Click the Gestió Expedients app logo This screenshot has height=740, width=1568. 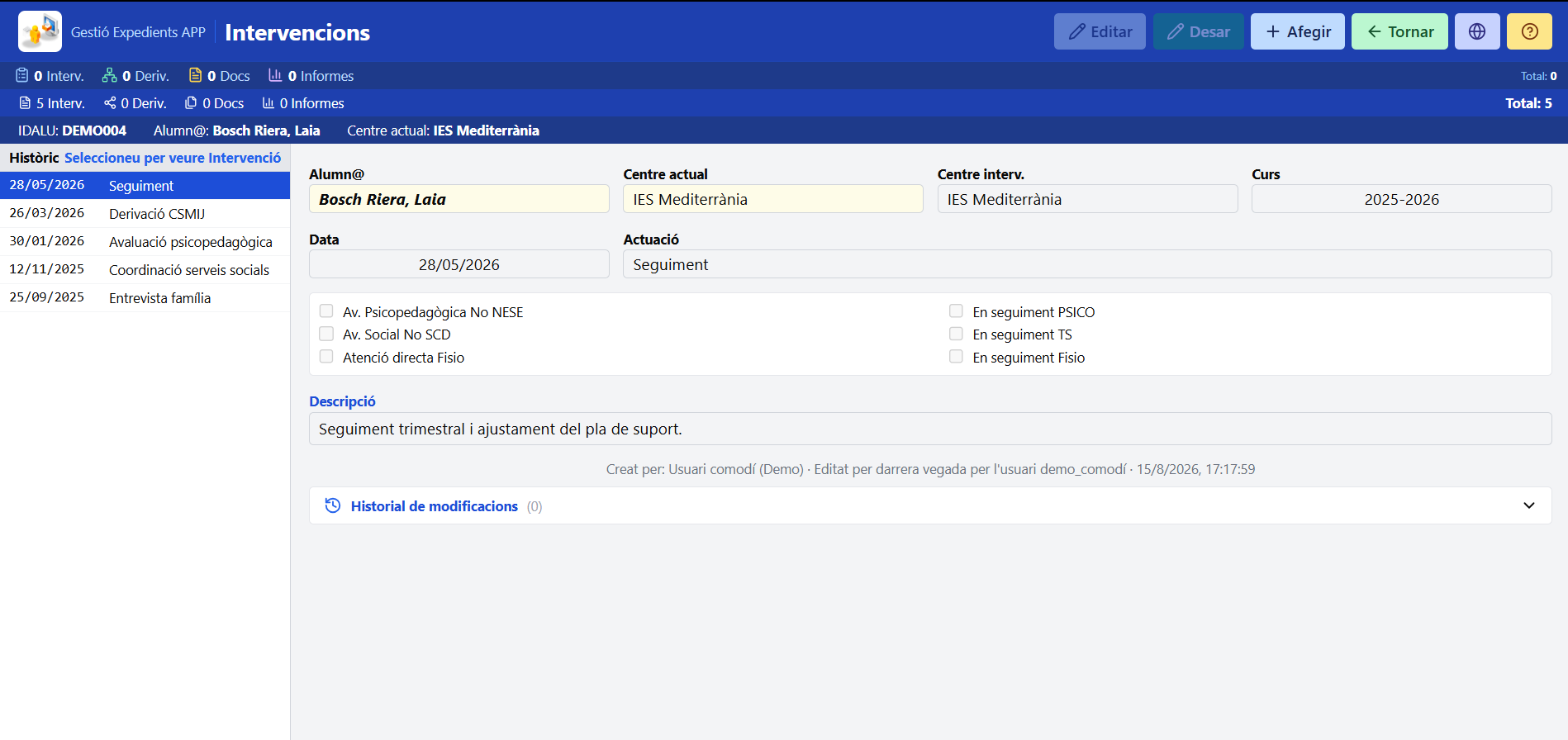(40, 31)
